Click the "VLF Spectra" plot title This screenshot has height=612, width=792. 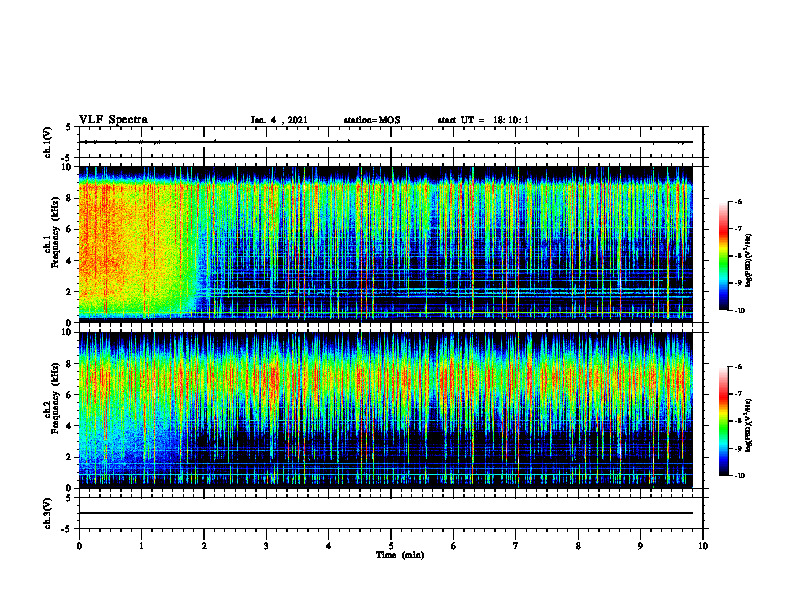(113, 120)
